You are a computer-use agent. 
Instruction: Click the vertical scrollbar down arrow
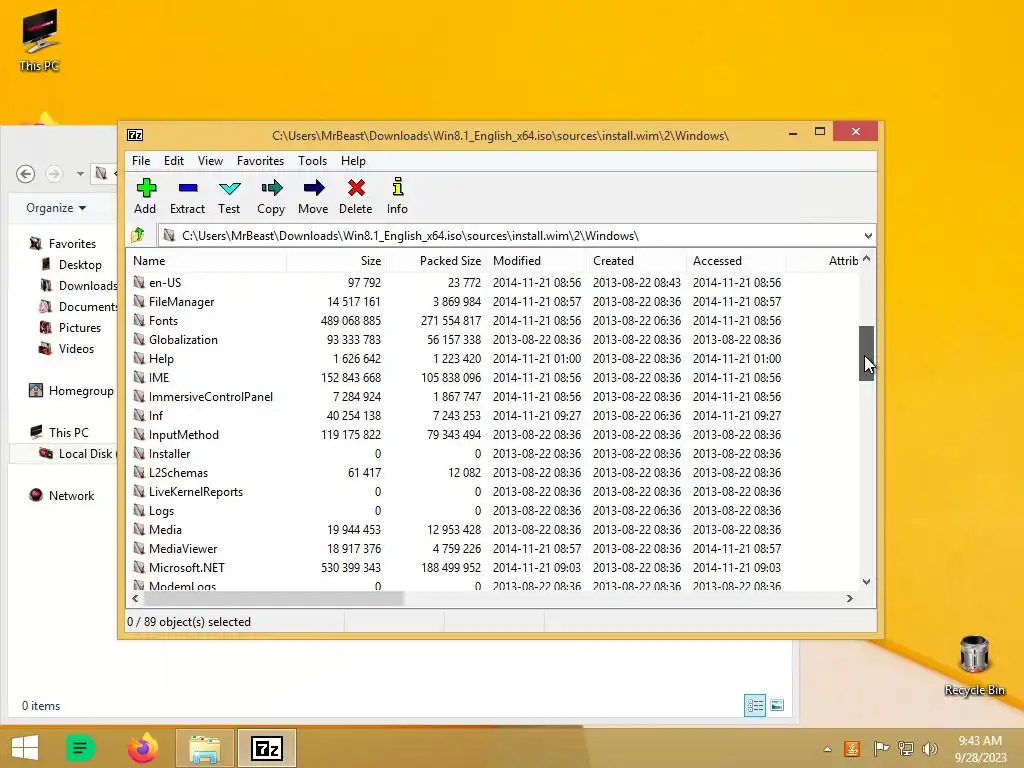click(866, 582)
